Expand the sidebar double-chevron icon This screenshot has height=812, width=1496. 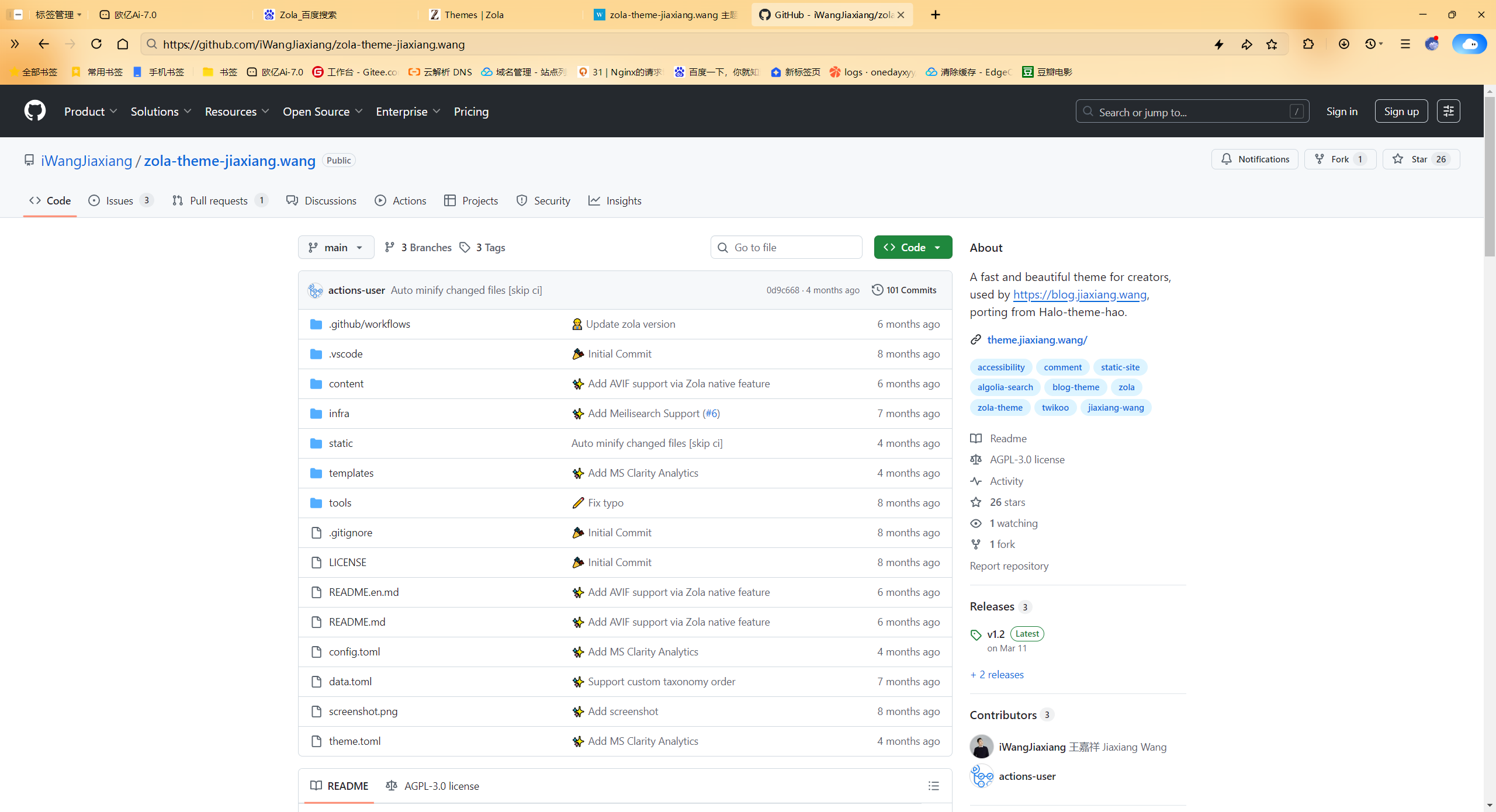pyautogui.click(x=15, y=44)
